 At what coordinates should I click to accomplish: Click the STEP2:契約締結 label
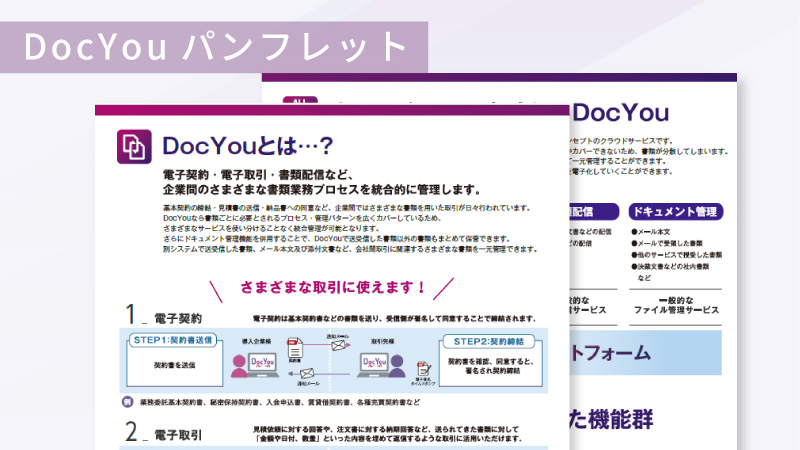click(489, 341)
